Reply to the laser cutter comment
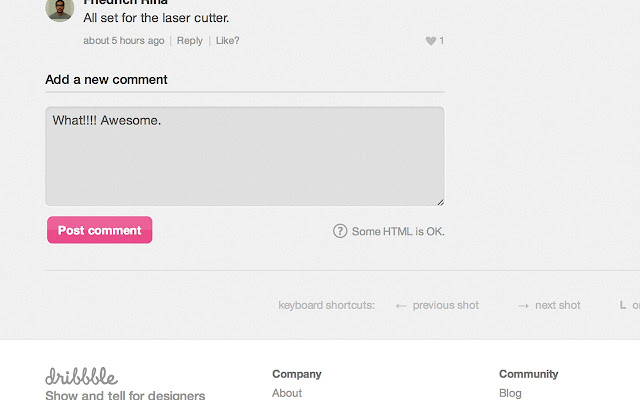 pyautogui.click(x=189, y=41)
